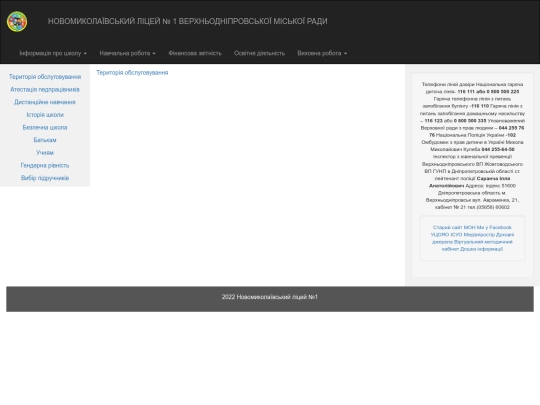Open the Учням section
The height and width of the screenshot is (405, 540).
click(45, 153)
